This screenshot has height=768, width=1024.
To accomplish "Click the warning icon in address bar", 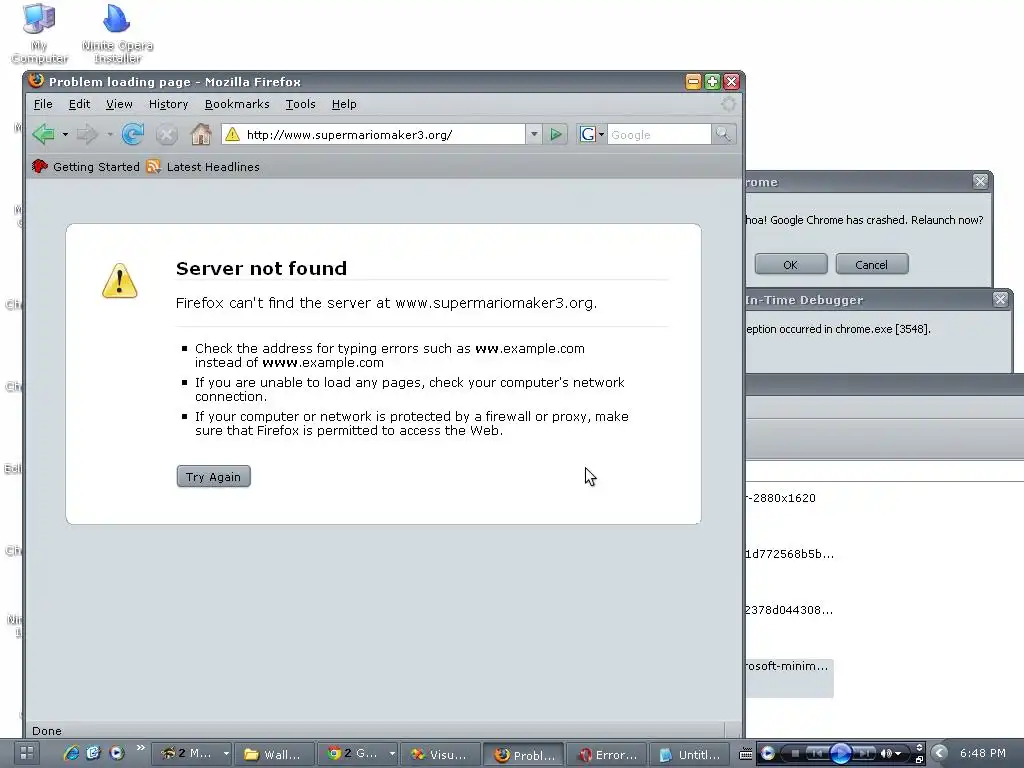I will [x=232, y=135].
